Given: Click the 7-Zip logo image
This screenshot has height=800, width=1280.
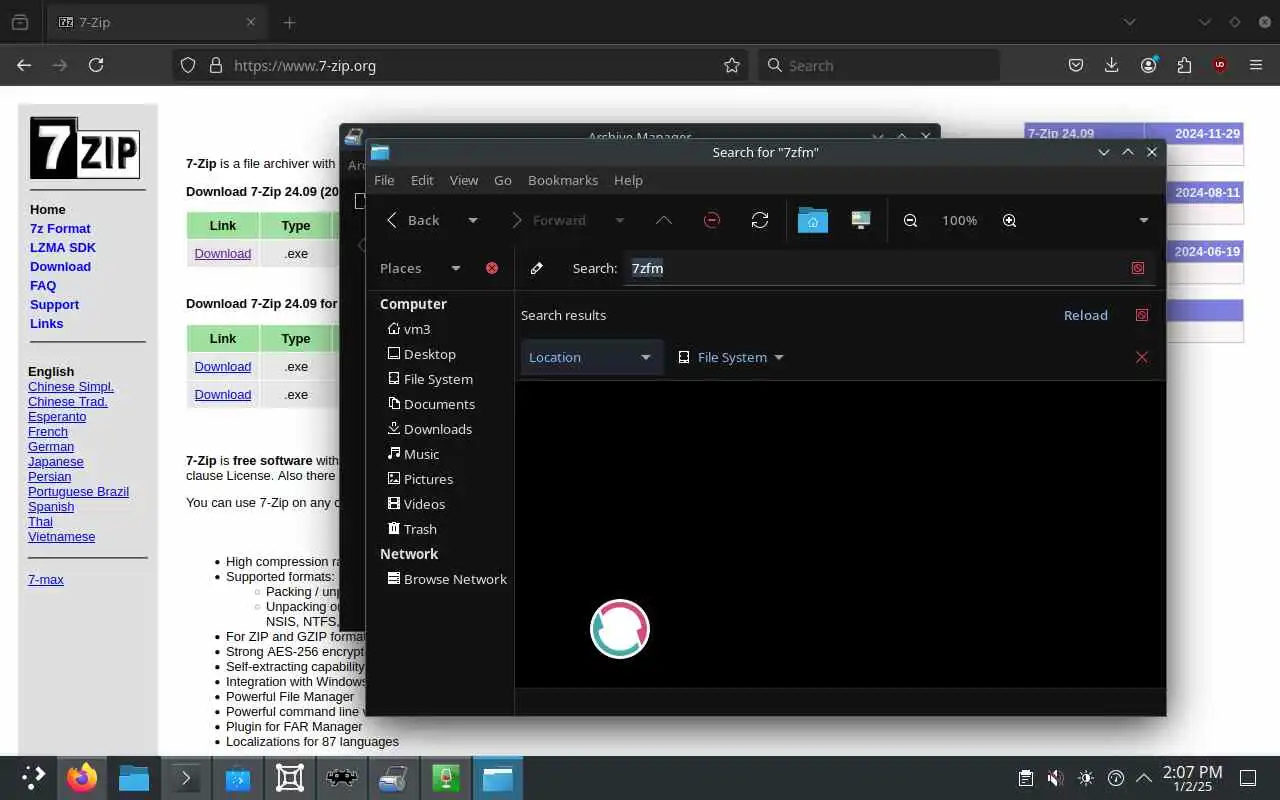Looking at the screenshot, I should tap(85, 148).
